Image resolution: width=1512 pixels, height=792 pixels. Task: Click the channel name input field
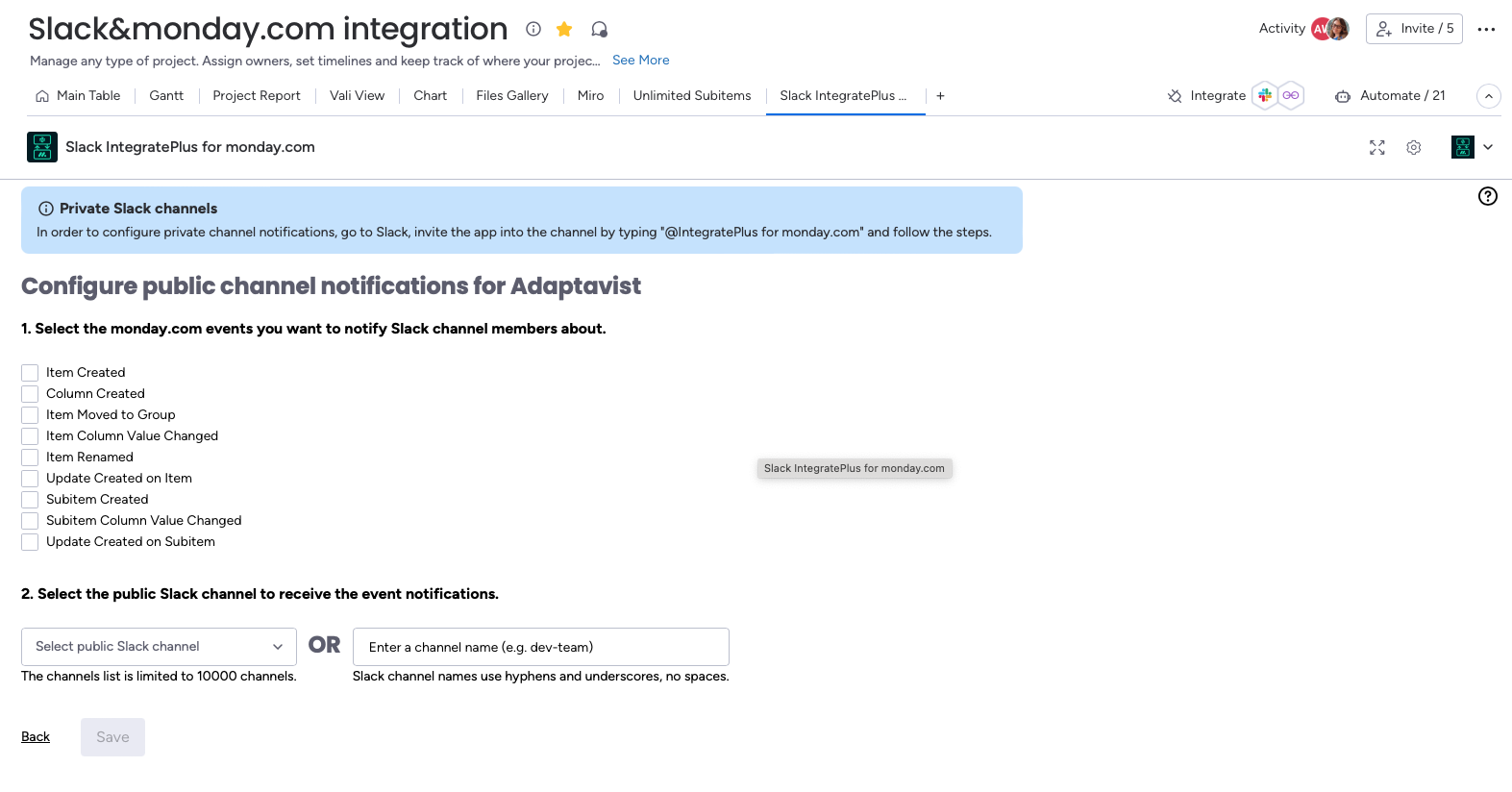(541, 647)
